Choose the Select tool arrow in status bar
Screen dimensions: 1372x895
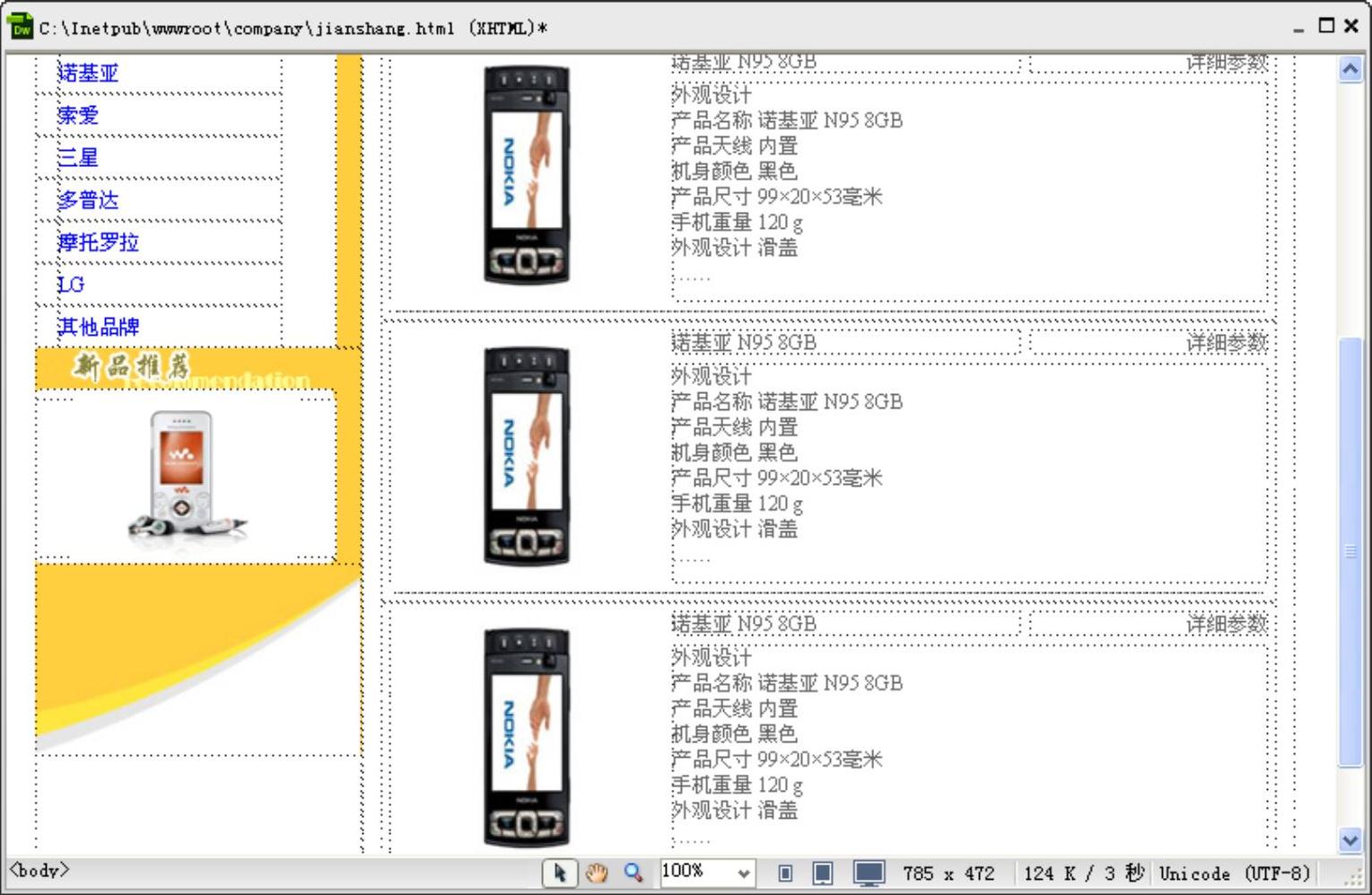[x=559, y=873]
